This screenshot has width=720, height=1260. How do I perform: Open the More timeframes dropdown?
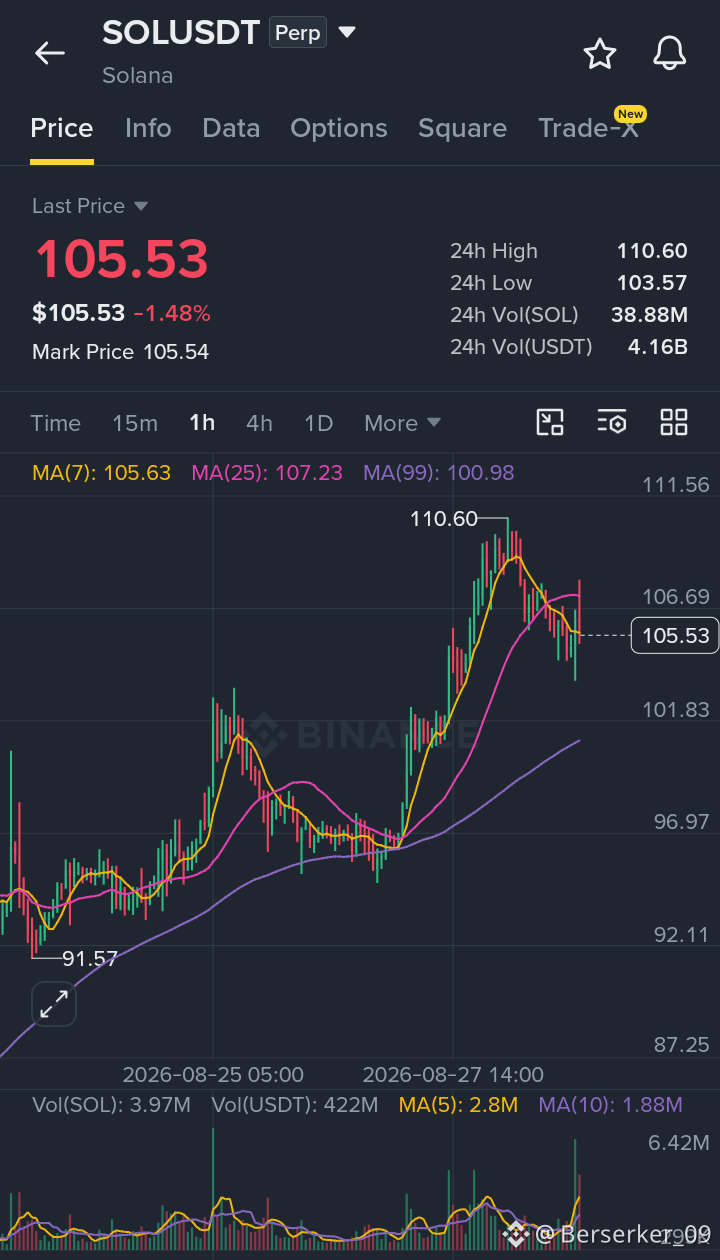402,423
